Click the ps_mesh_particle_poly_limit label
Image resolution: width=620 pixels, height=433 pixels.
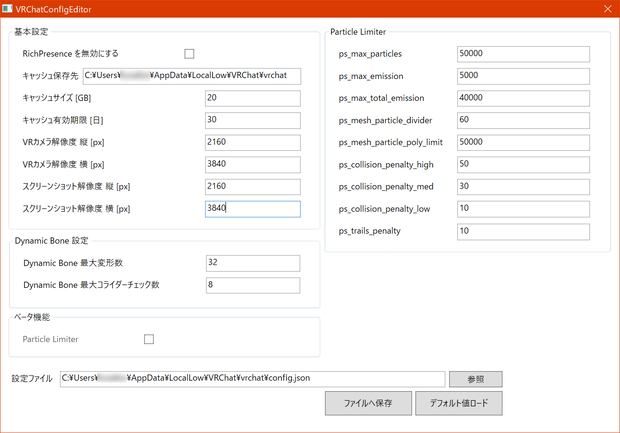click(391, 143)
